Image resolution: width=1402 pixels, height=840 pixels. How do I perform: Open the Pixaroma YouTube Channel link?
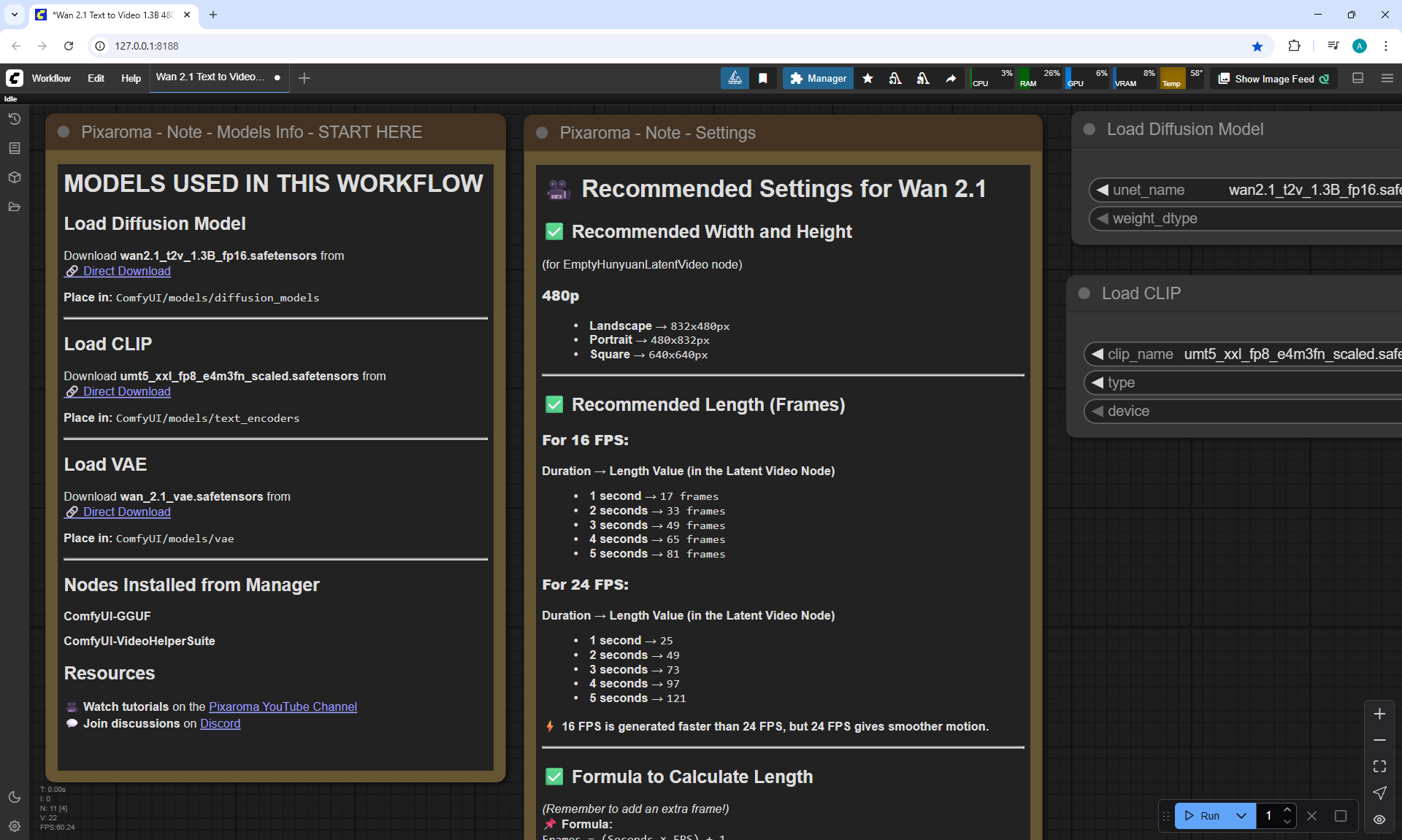coord(283,706)
